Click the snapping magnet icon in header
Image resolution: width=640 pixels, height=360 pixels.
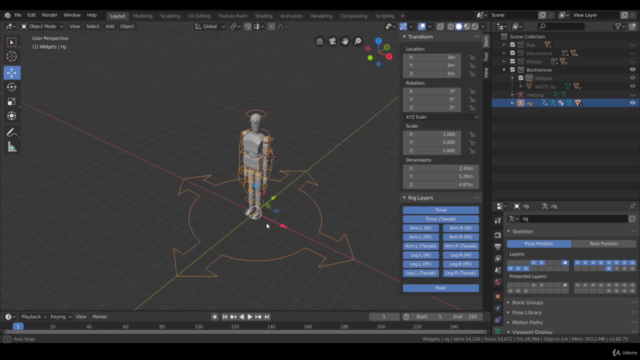[x=248, y=27]
